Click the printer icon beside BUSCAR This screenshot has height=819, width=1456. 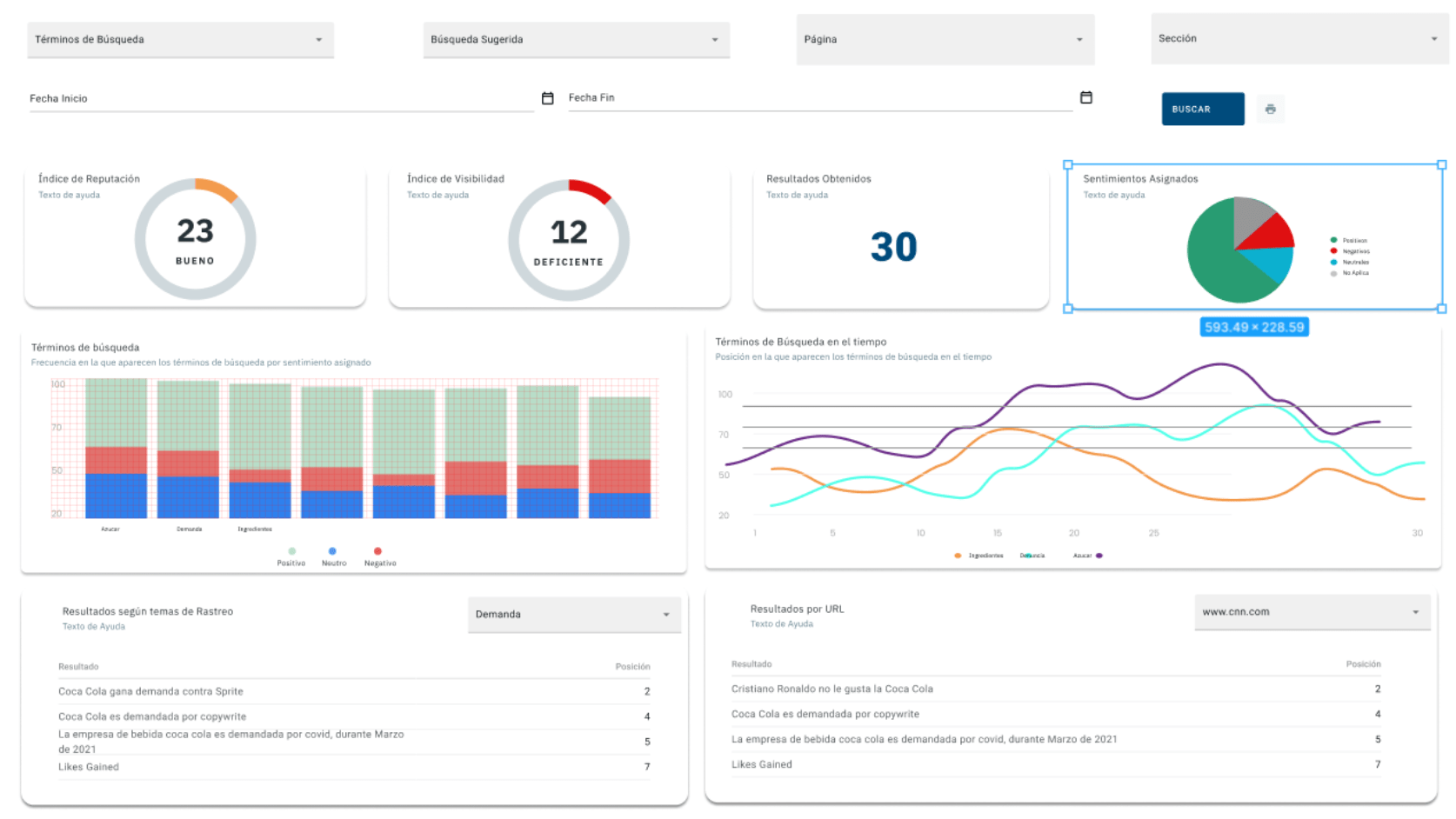pos(1270,109)
